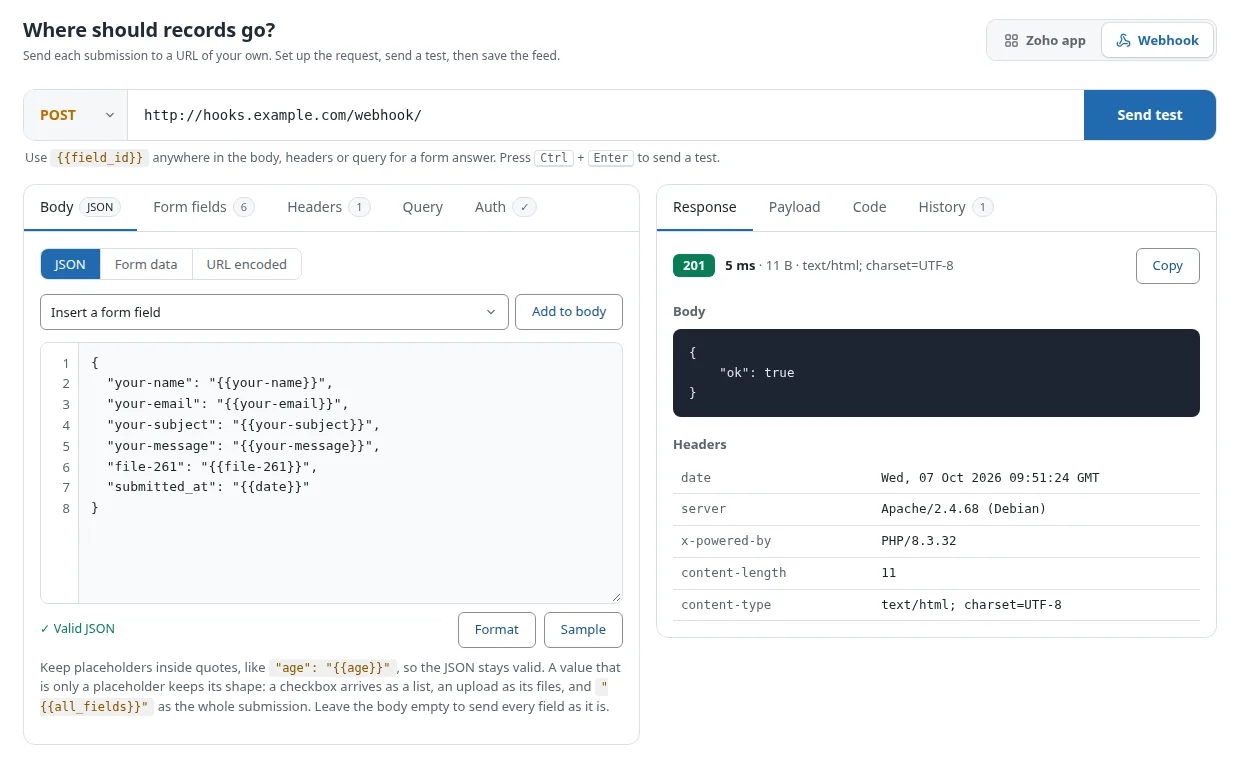This screenshot has height=761, width=1240.
Task: Expand the Insert a form field dropdown
Action: (274, 312)
